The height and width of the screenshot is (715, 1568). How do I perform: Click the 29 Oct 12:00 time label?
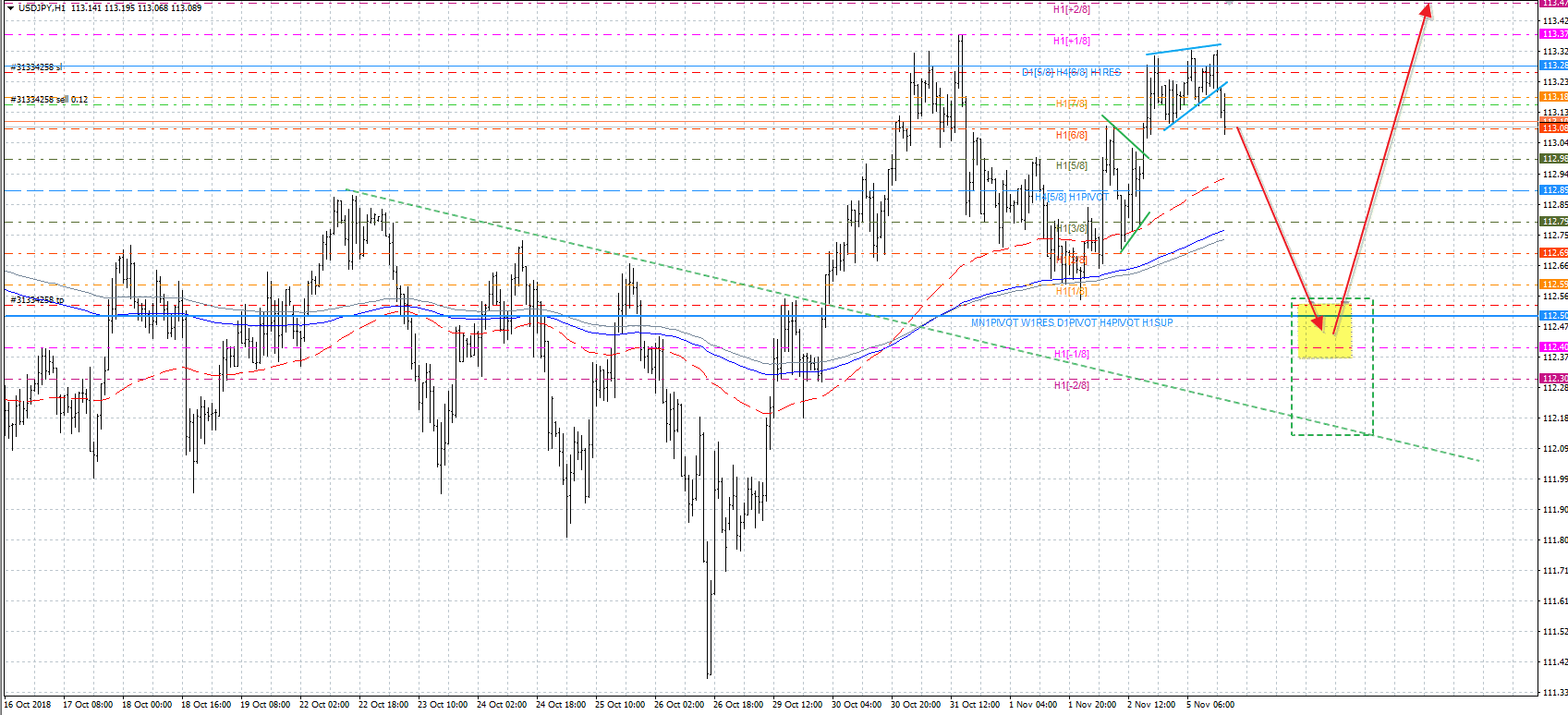tap(797, 705)
